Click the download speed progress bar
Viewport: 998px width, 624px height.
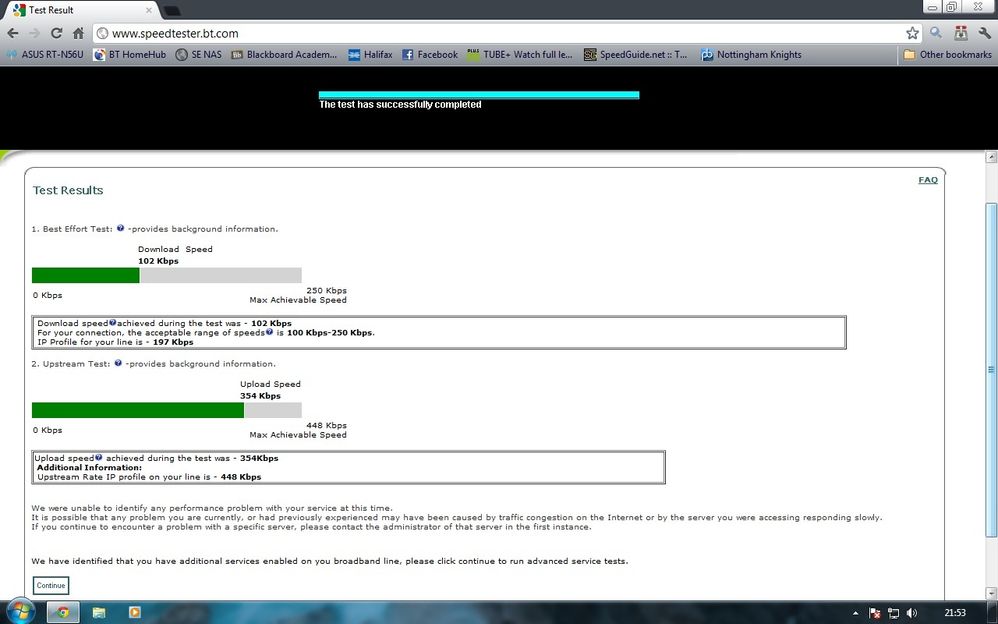coord(167,275)
